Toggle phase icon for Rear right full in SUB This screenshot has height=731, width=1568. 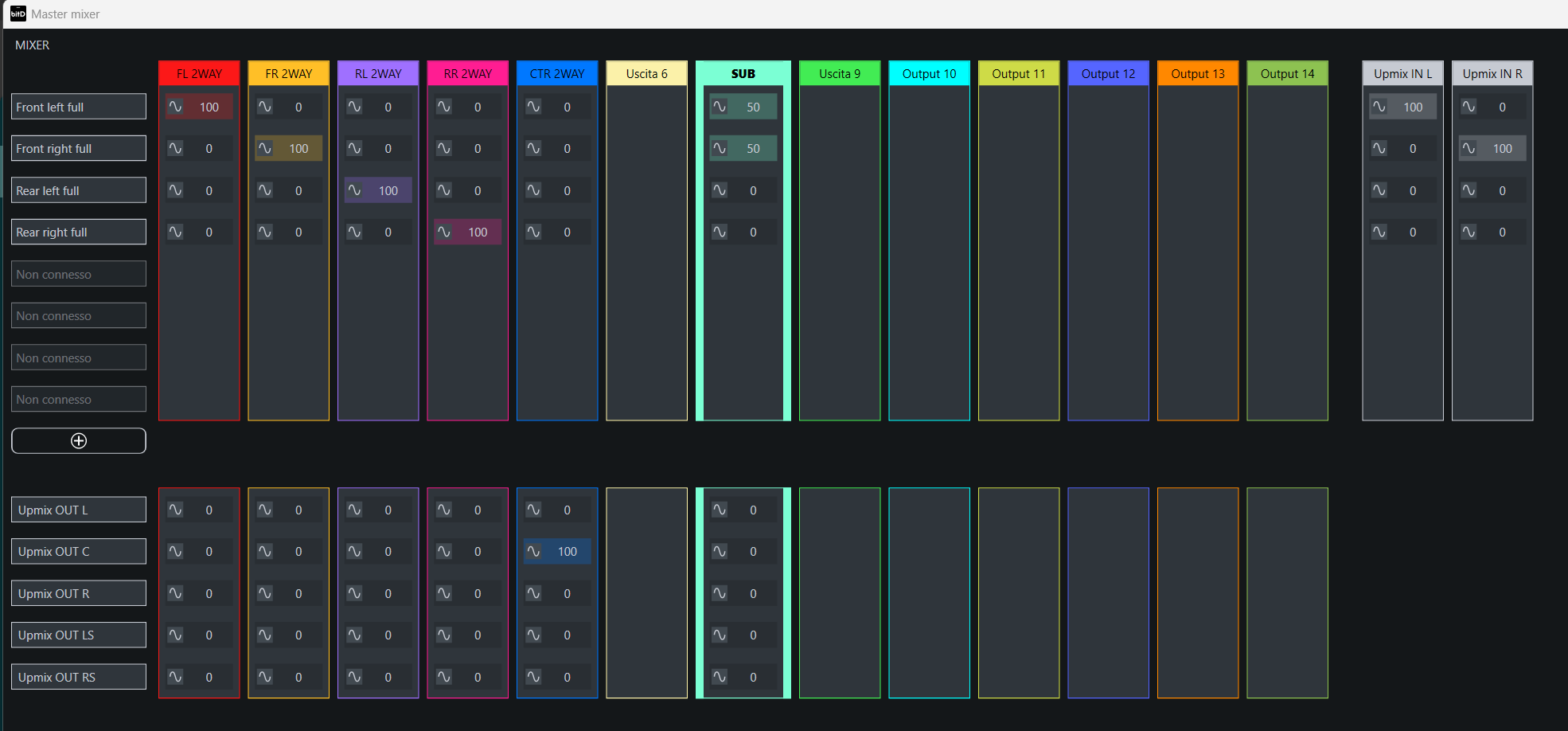pos(720,232)
